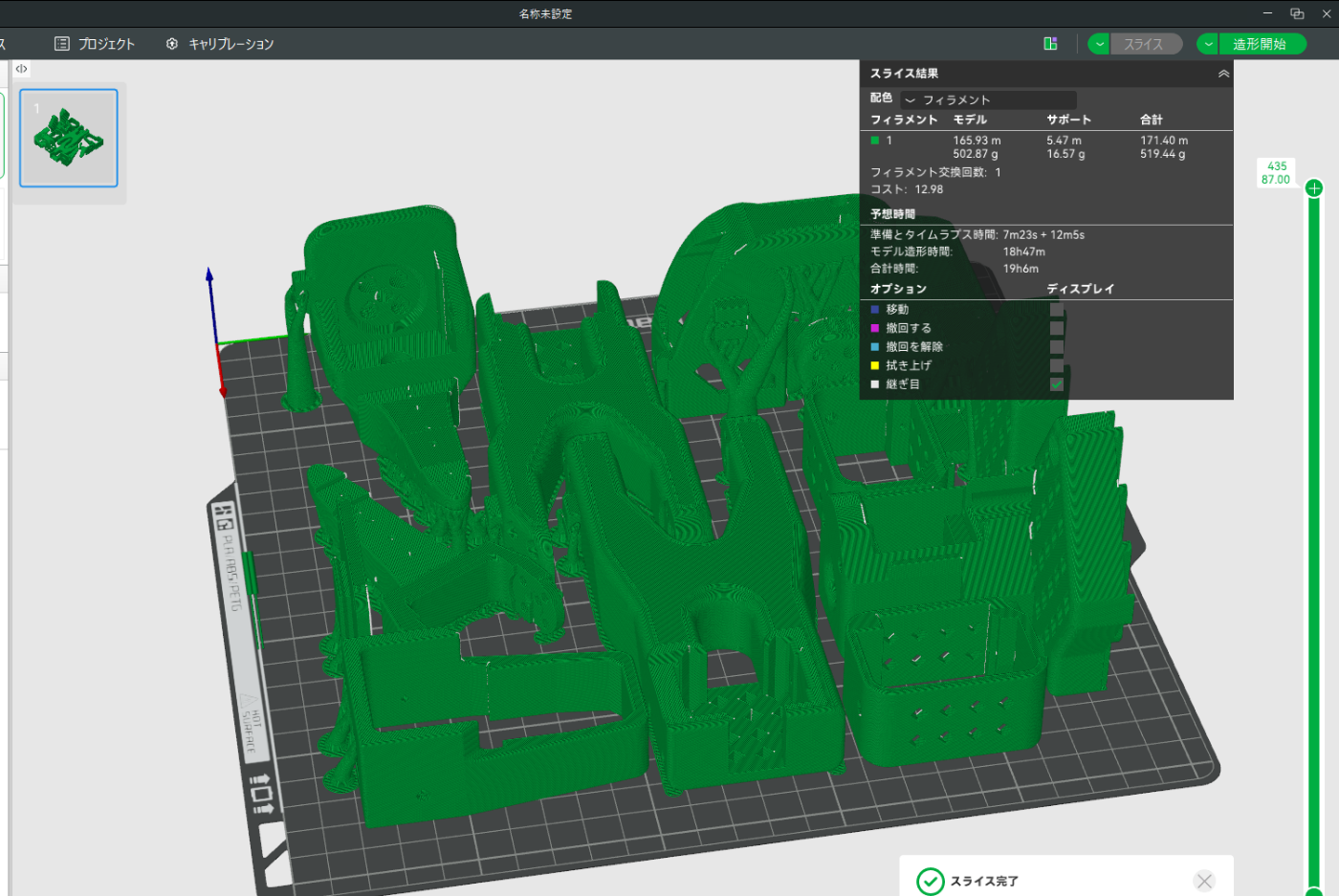
Task: Click the yellow 拭き上げ color swatch
Action: coord(875,365)
